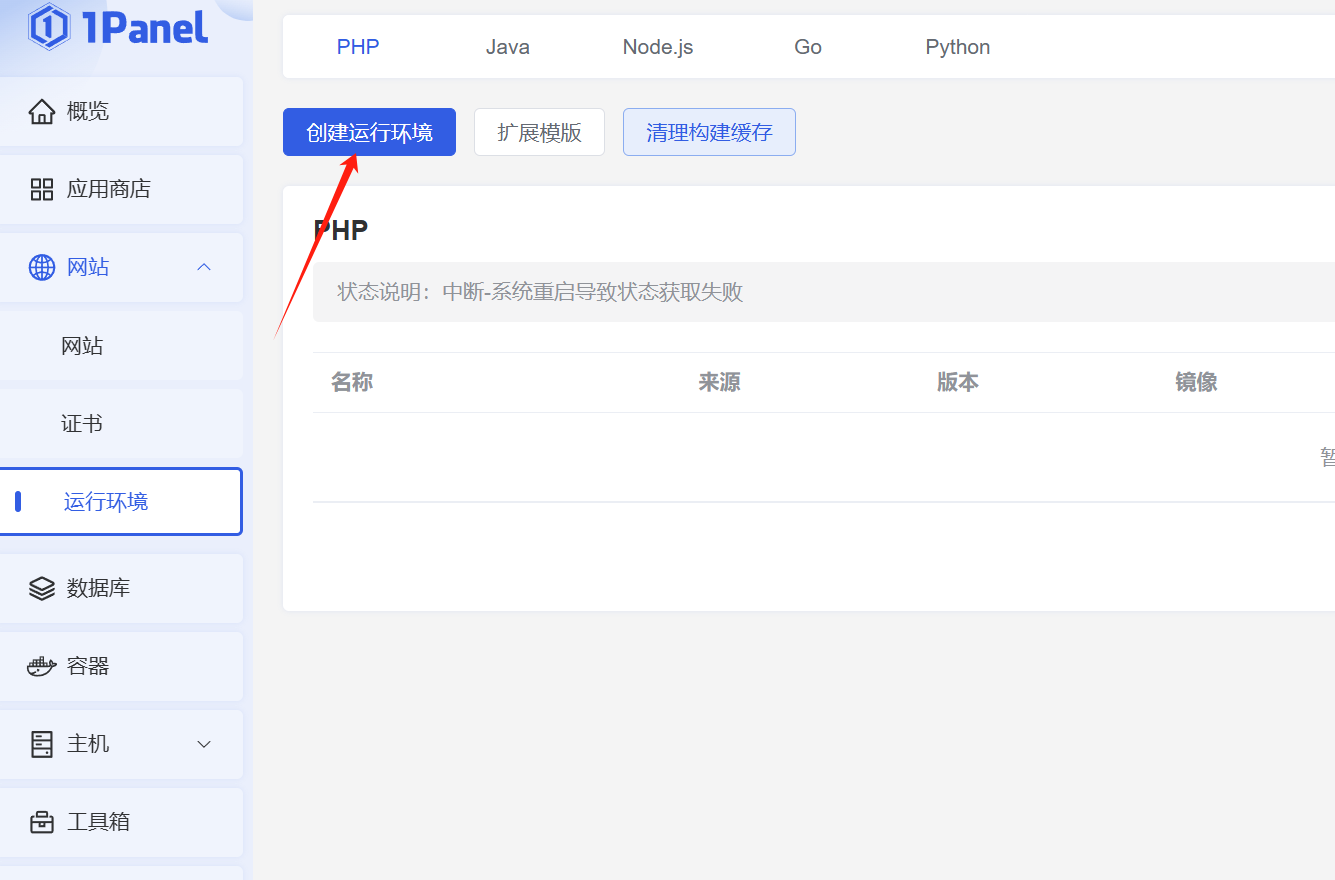Click the 镜像 column header
The width and height of the screenshot is (1335, 880).
1196,382
